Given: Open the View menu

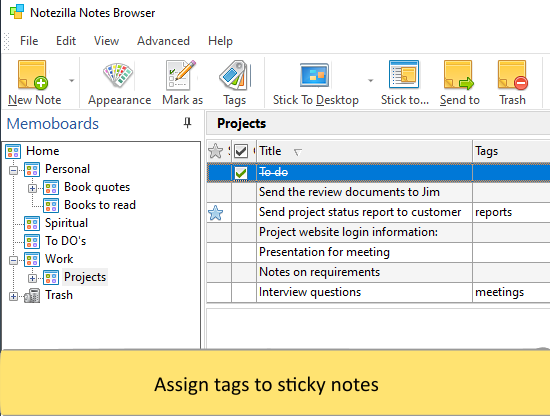Looking at the screenshot, I should pos(106,41).
